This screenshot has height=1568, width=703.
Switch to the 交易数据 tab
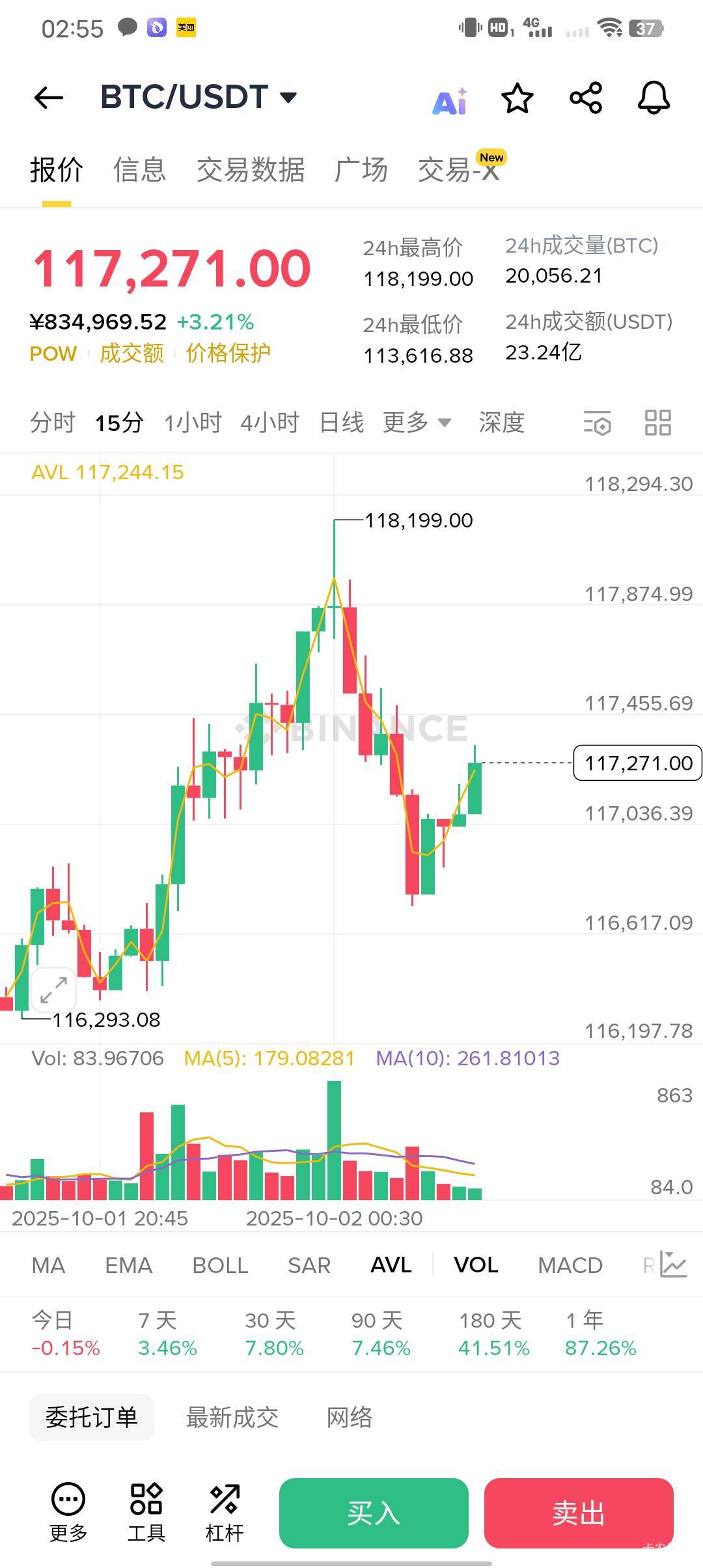[x=251, y=170]
